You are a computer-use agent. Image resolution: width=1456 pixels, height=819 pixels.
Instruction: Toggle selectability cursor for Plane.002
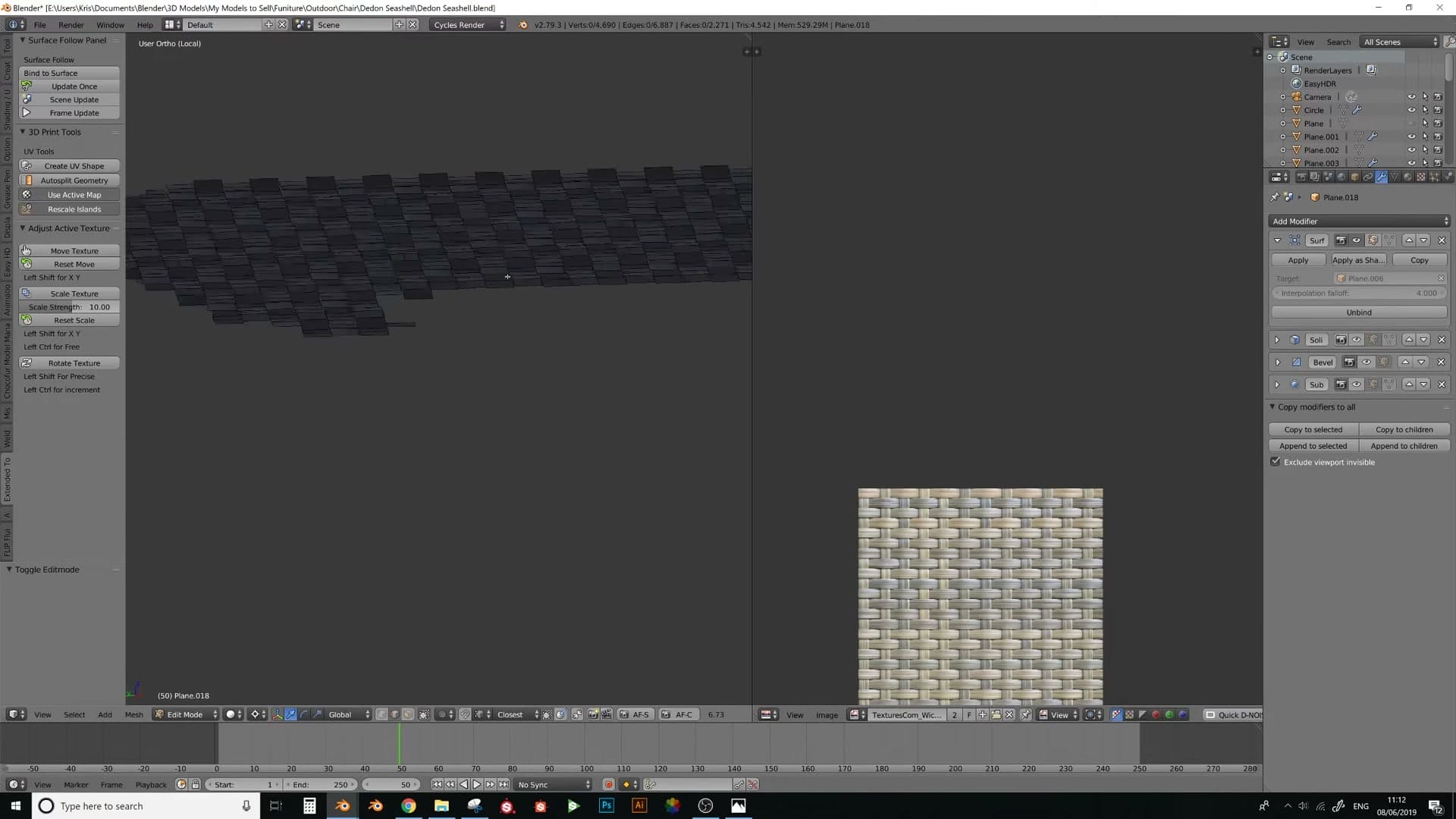[1425, 150]
